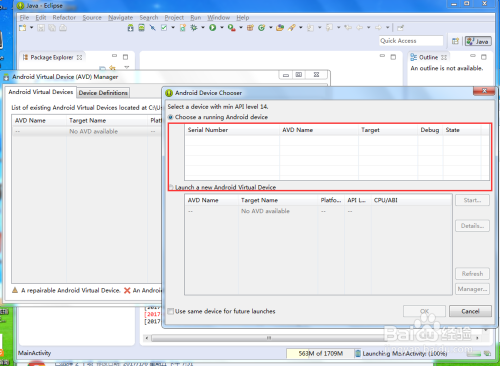Click the New Java Class icon
This screenshot has height=366, width=500.
click(262, 28)
